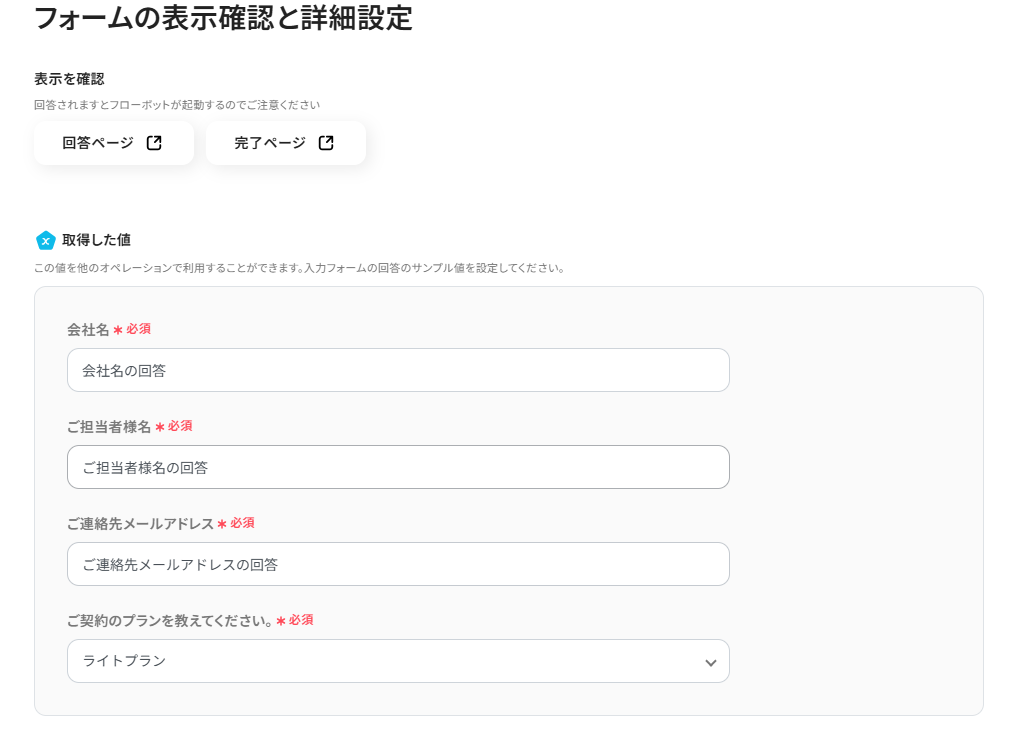This screenshot has height=734, width=1011.
Task: Click the blue pentagon icon beside 取得した値
Action: tap(45, 240)
